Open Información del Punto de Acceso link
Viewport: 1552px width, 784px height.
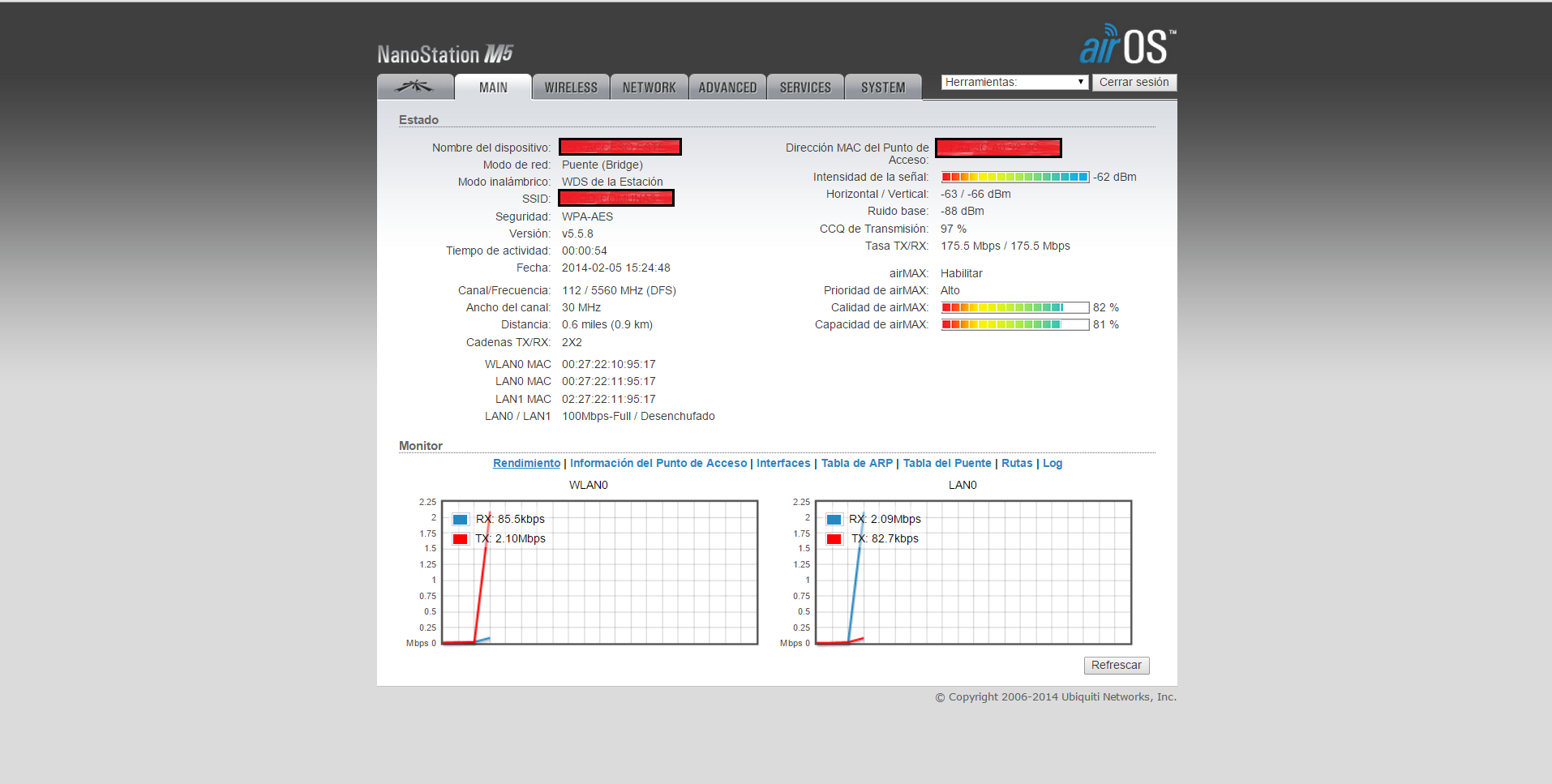pos(658,464)
